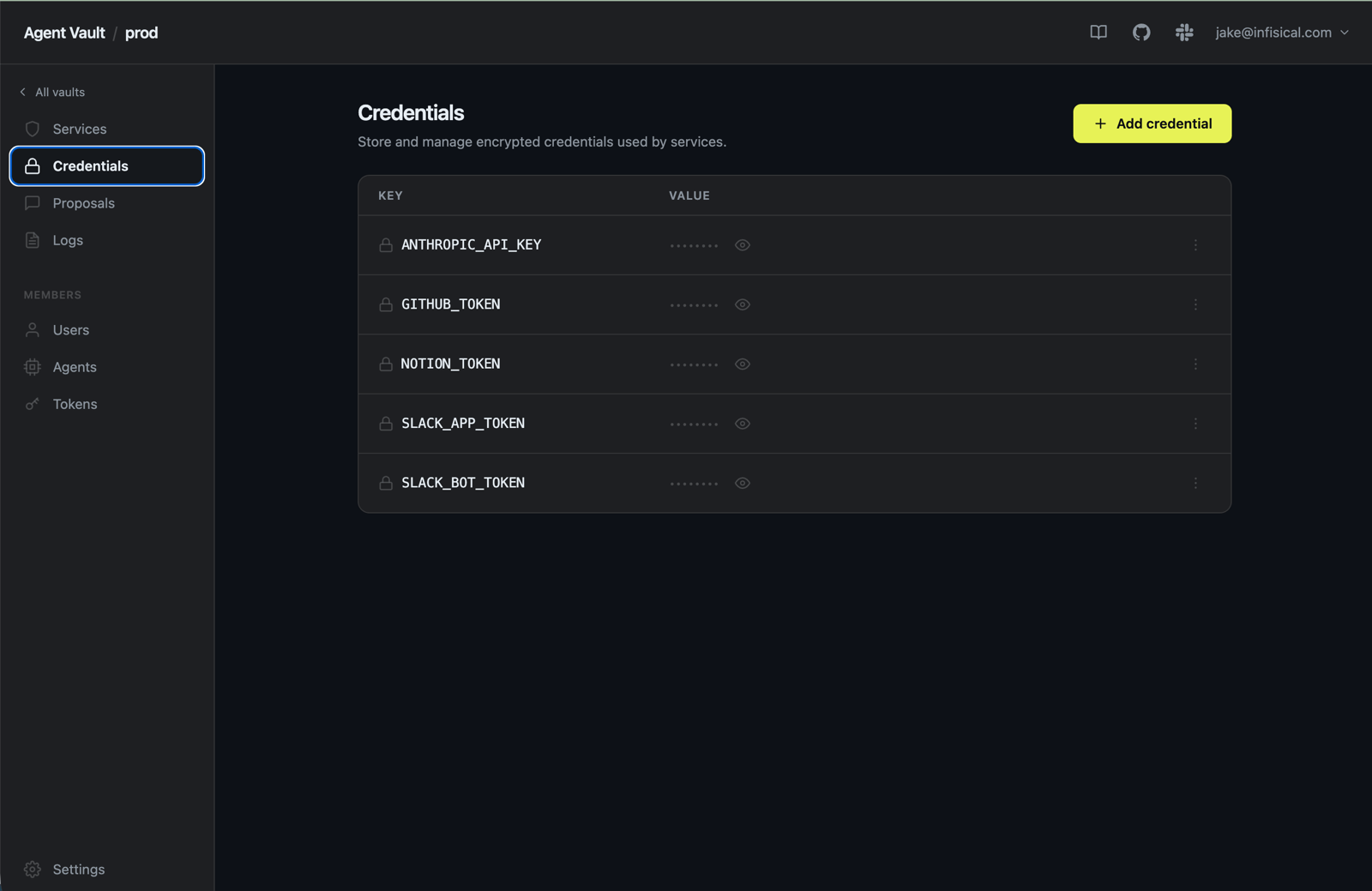The height and width of the screenshot is (891, 1372).
Task: Click the lock icon beside SLACK_BOT_TOKEN
Action: (x=386, y=483)
